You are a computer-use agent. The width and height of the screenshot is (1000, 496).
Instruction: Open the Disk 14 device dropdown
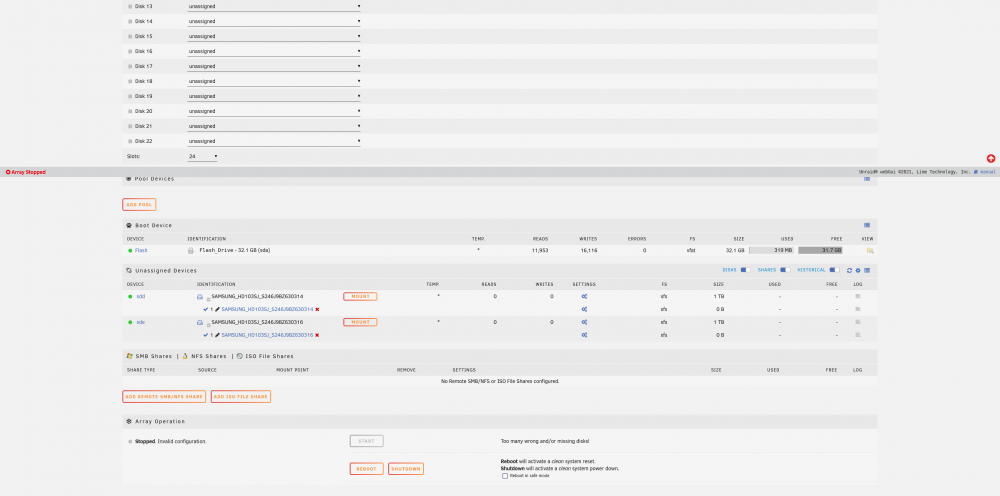point(274,21)
